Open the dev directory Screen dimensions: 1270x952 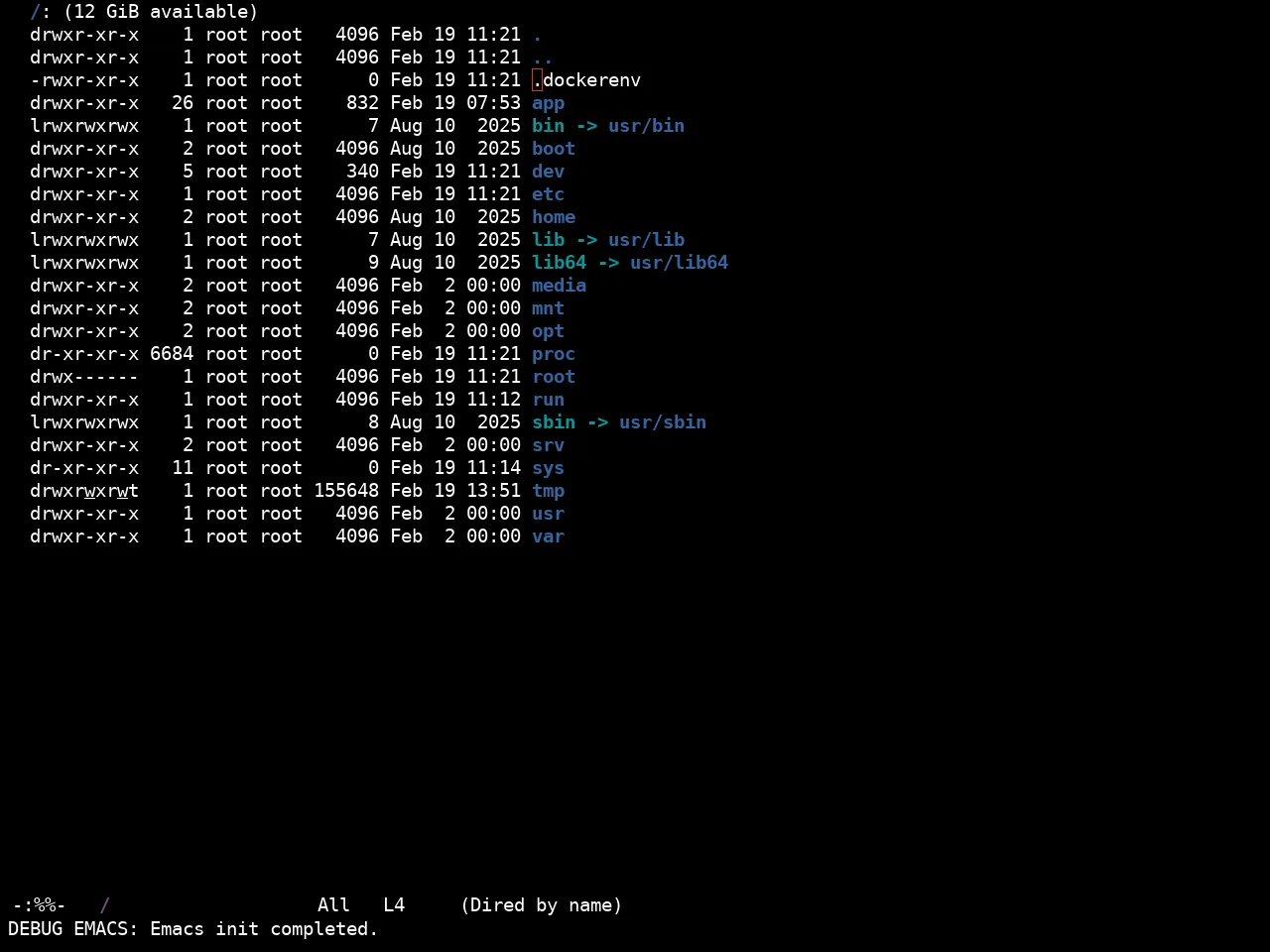[x=548, y=172]
